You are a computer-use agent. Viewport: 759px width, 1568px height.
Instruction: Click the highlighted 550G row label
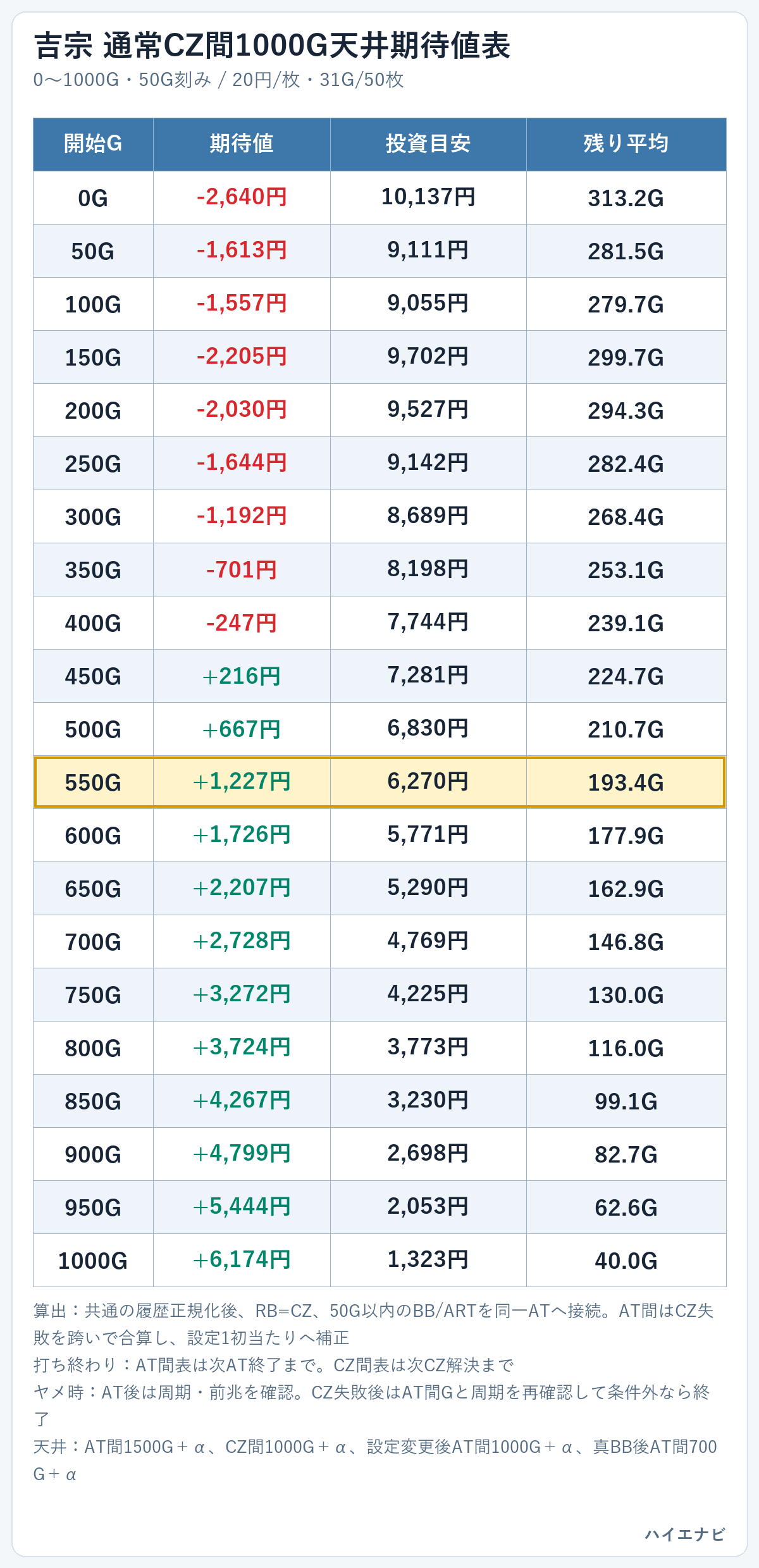click(x=93, y=782)
